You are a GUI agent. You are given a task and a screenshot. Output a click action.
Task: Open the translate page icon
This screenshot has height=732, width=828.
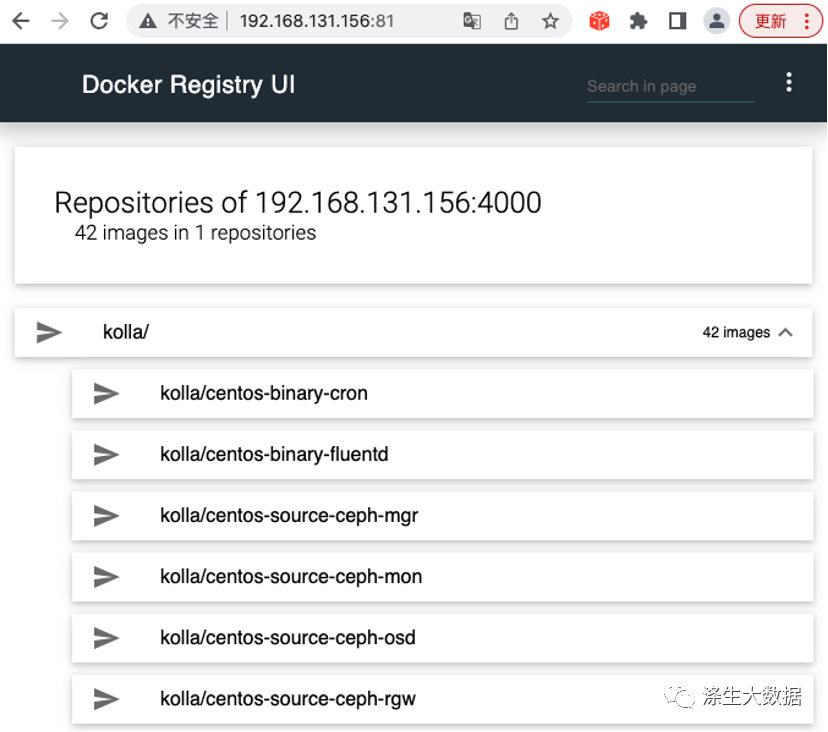click(x=472, y=21)
